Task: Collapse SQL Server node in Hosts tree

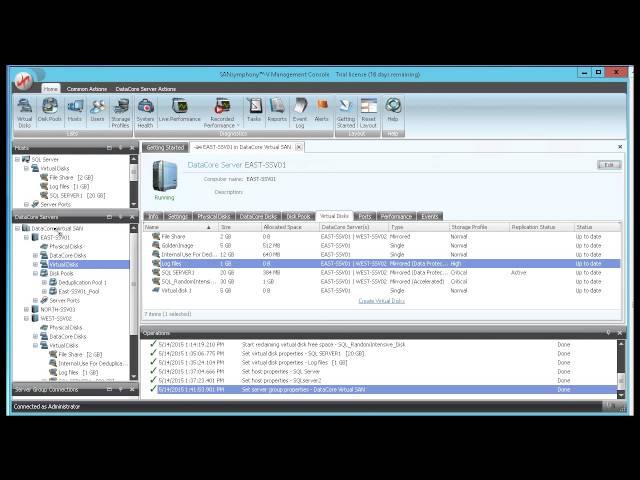Action: coord(18,159)
